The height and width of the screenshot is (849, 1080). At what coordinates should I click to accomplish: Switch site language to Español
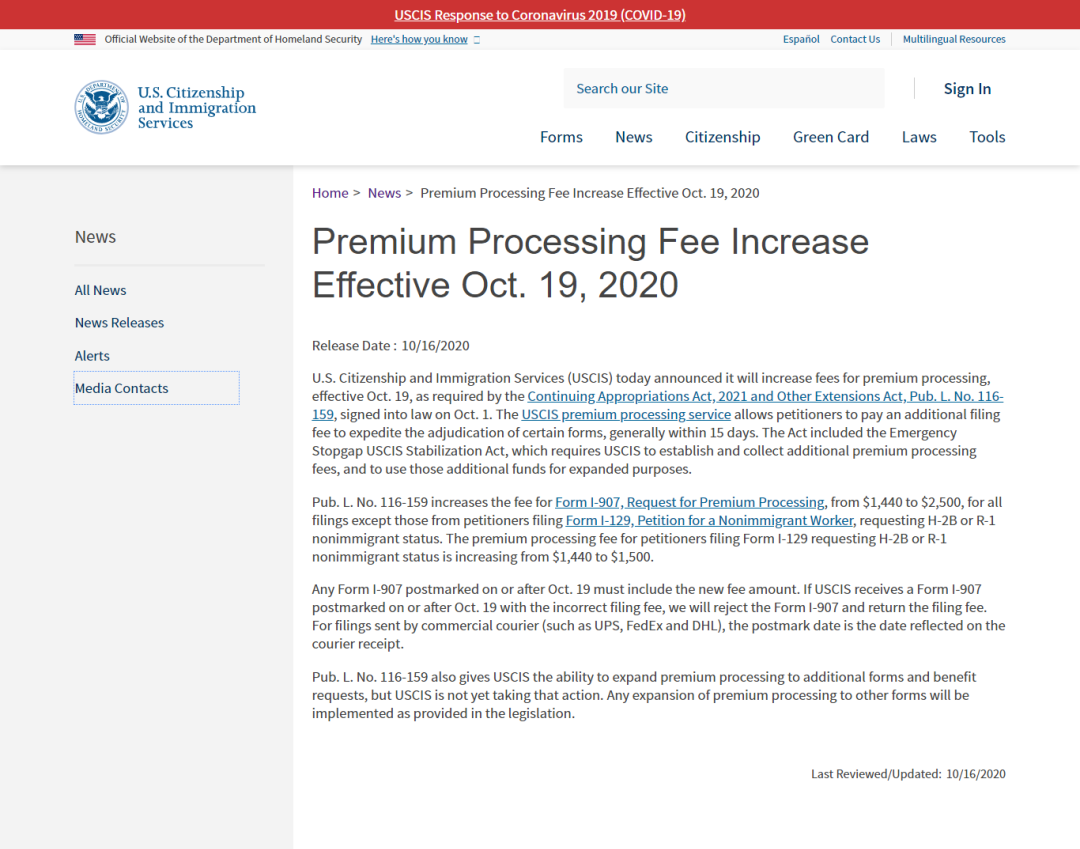[800, 39]
